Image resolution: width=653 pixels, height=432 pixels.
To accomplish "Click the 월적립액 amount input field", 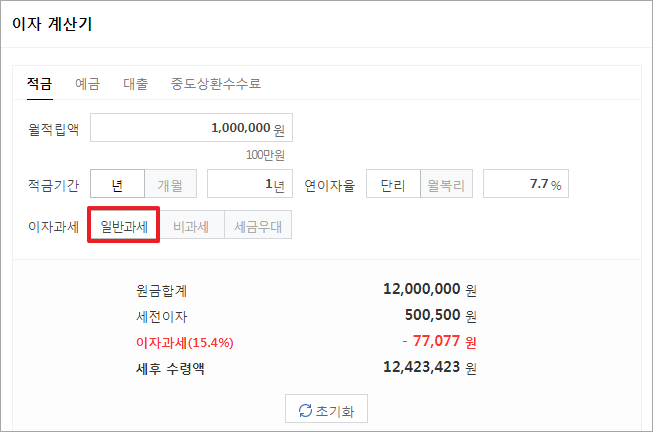I will tap(192, 127).
